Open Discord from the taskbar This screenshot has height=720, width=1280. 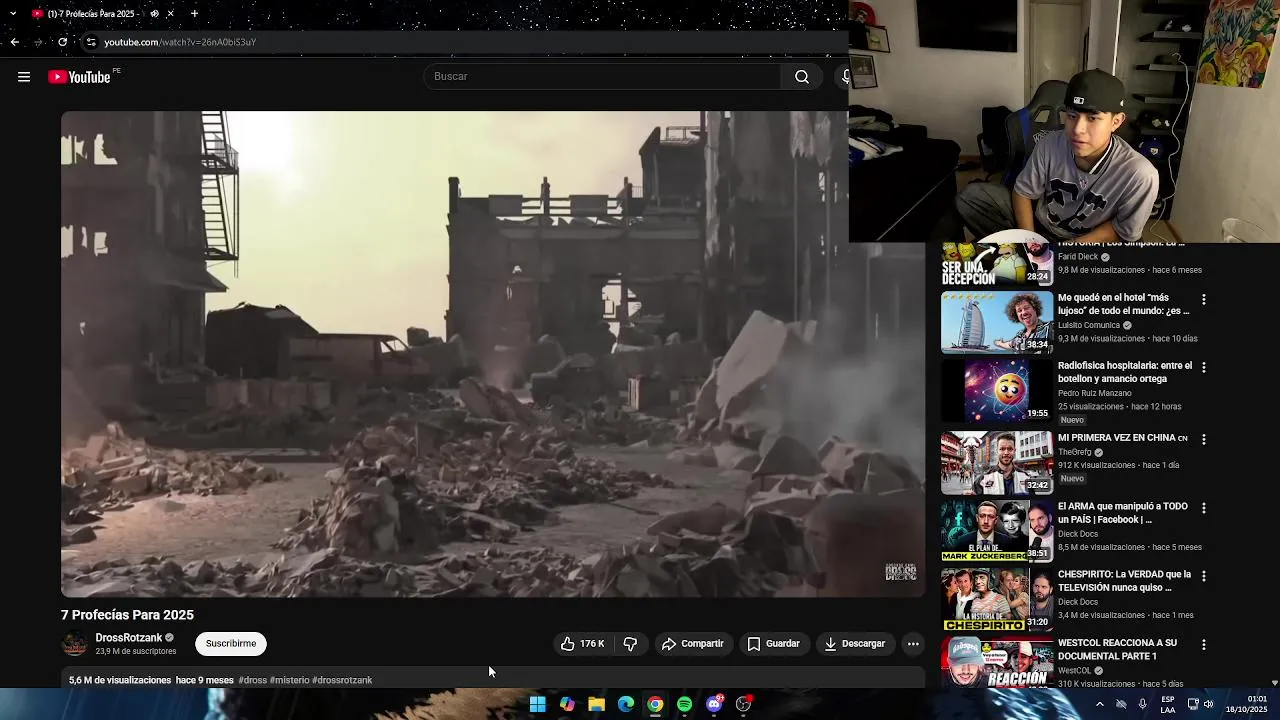714,704
